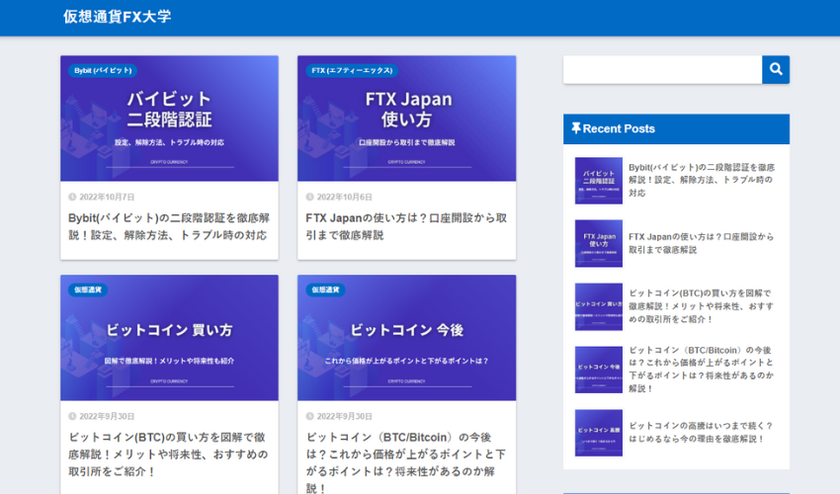The height and width of the screenshot is (494, 840).
Task: Click the pin icon in Recent Posts header
Action: pyautogui.click(x=576, y=128)
